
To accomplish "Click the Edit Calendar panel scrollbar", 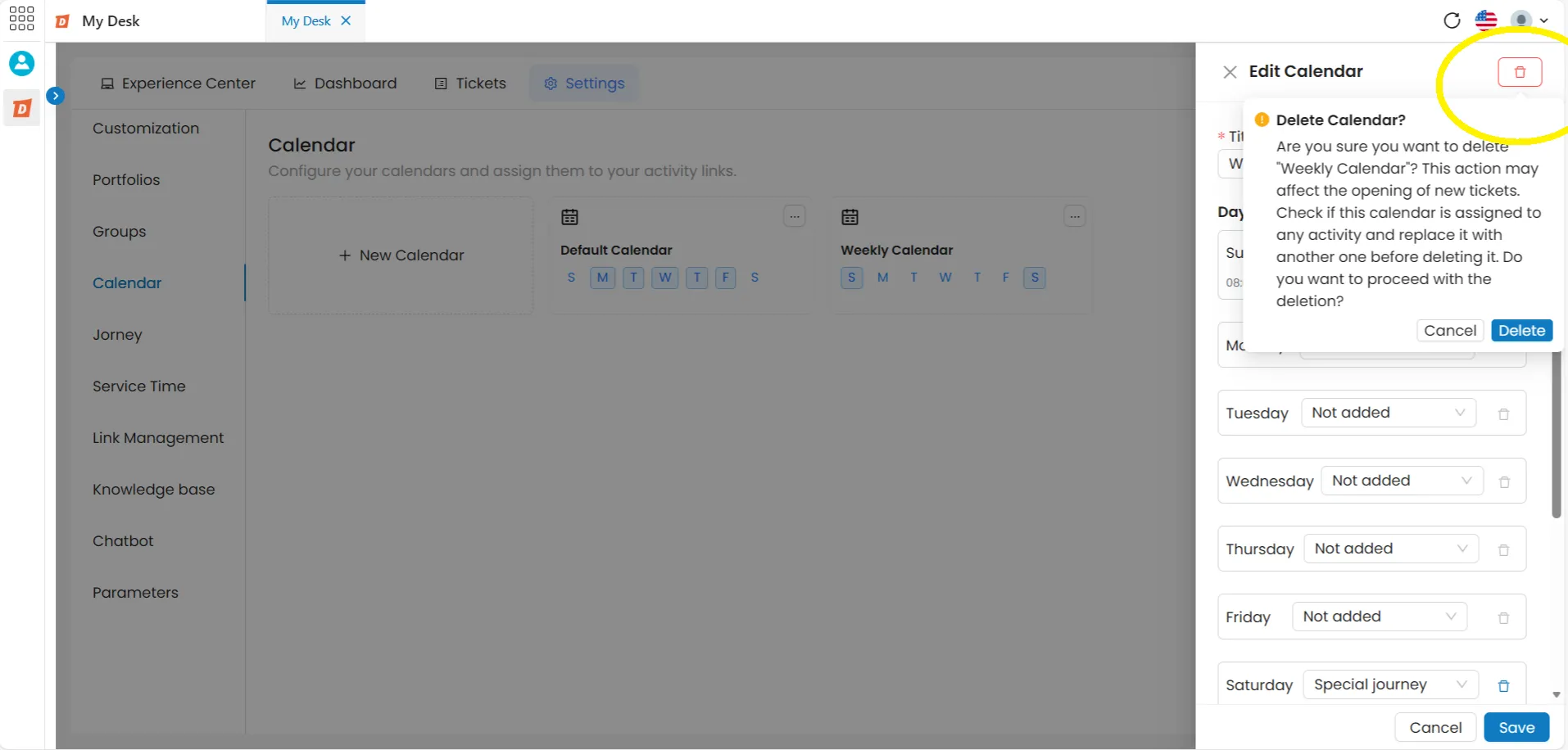I will 1557,434.
